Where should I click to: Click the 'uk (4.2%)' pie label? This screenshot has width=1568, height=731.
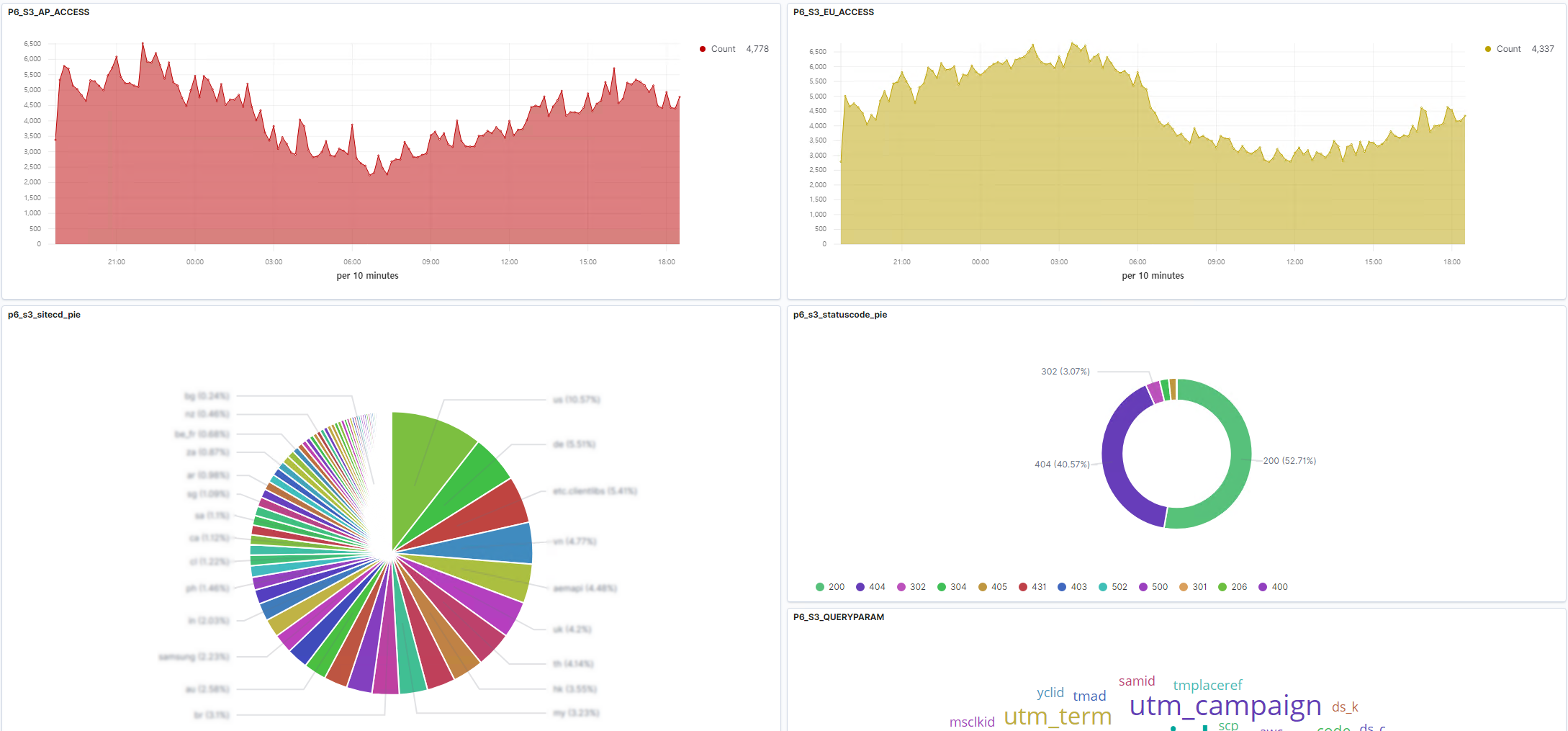click(572, 629)
